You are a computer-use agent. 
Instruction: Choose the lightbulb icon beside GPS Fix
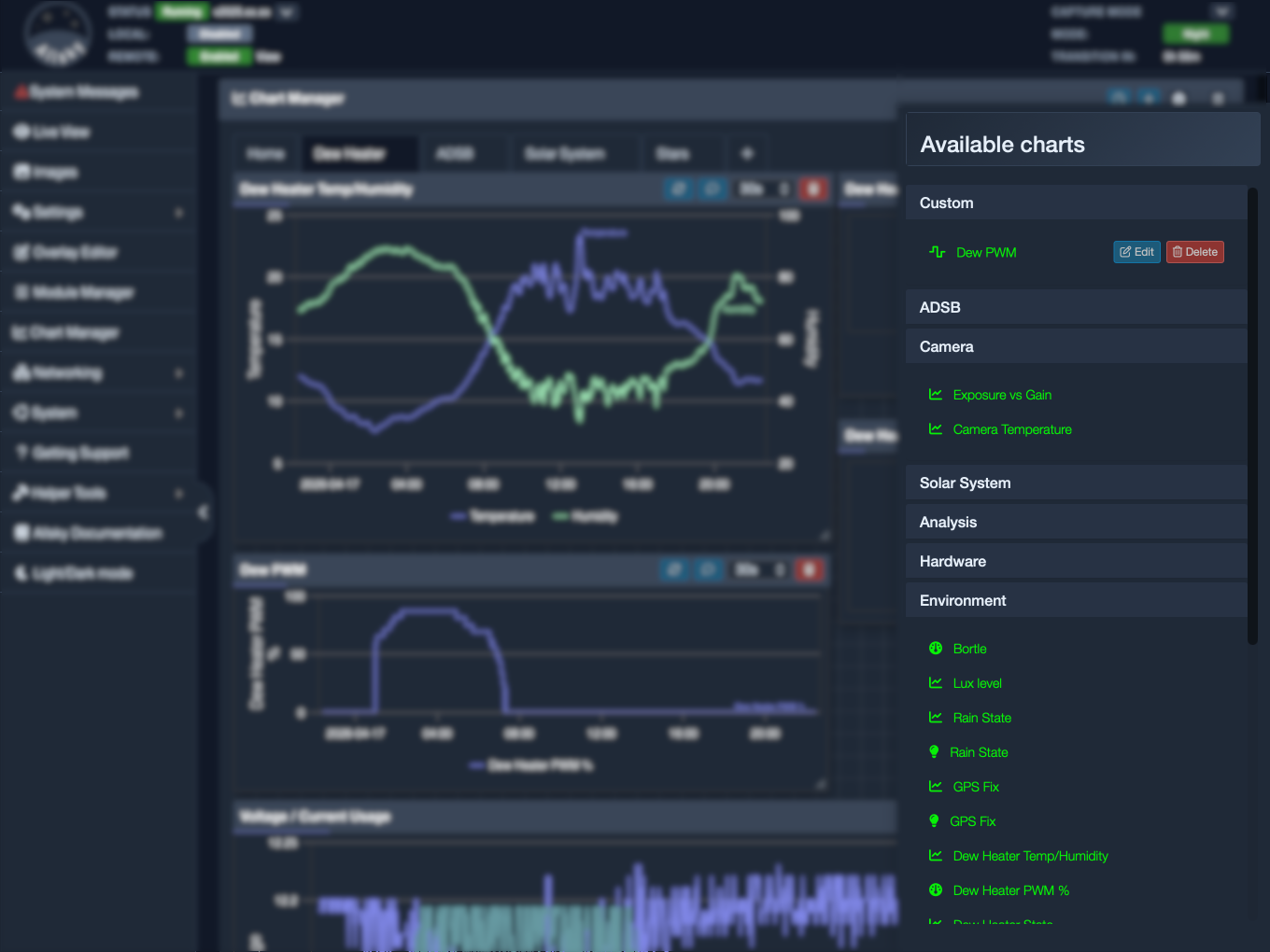point(934,821)
